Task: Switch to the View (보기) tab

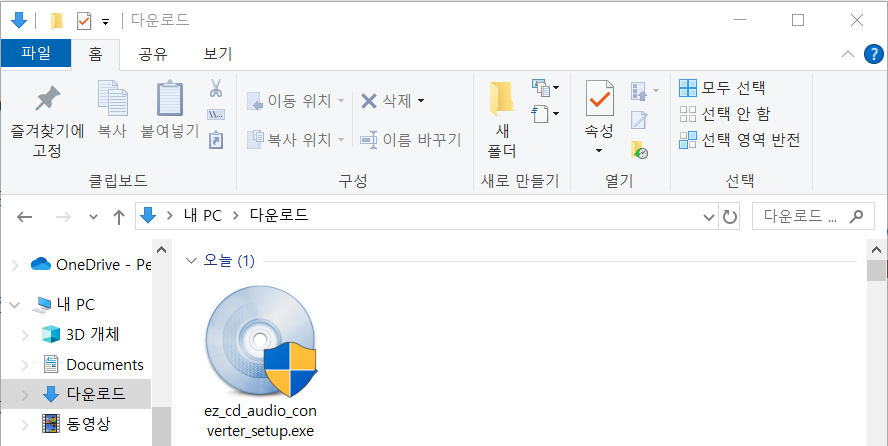Action: (218, 54)
